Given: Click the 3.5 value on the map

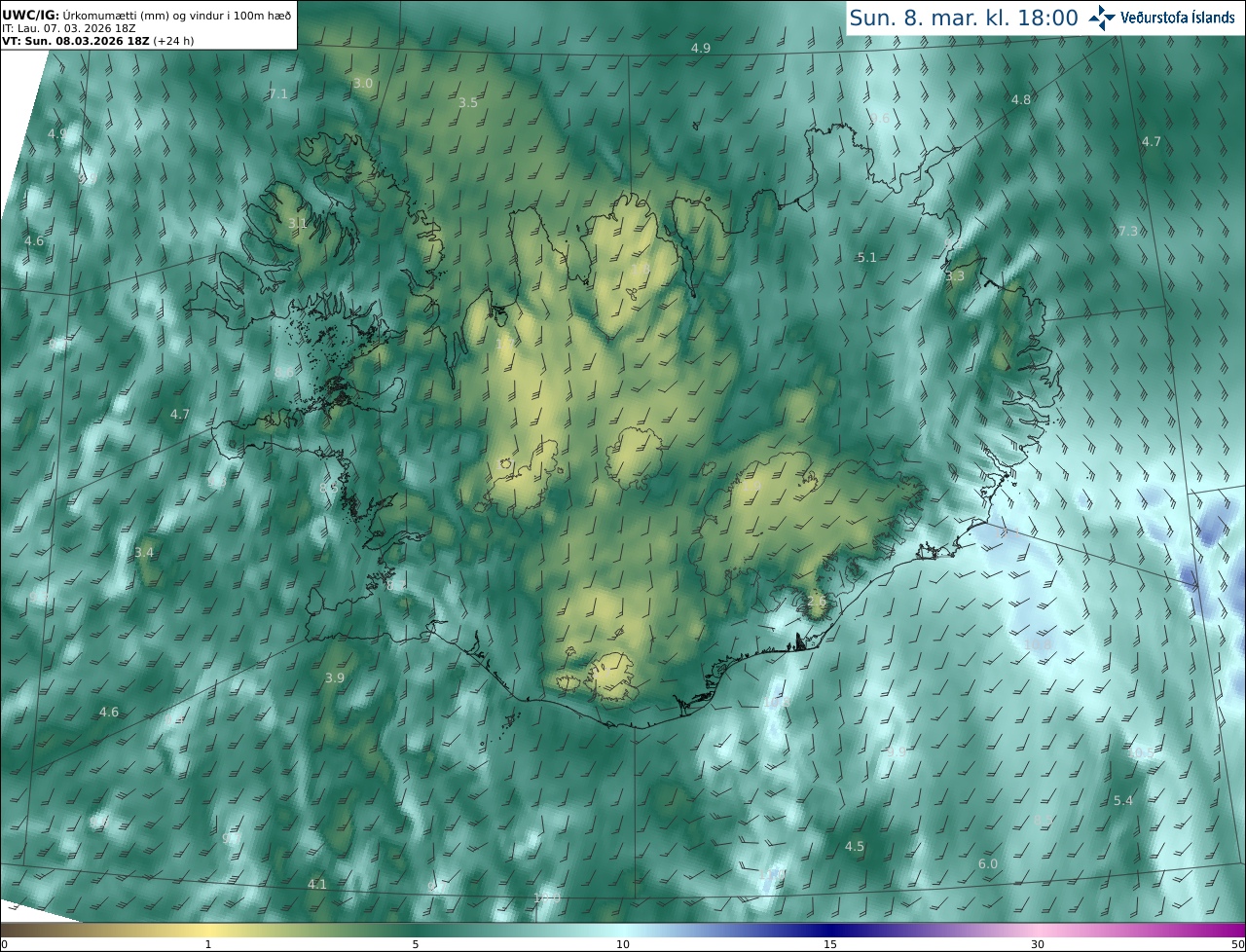Looking at the screenshot, I should tap(468, 102).
